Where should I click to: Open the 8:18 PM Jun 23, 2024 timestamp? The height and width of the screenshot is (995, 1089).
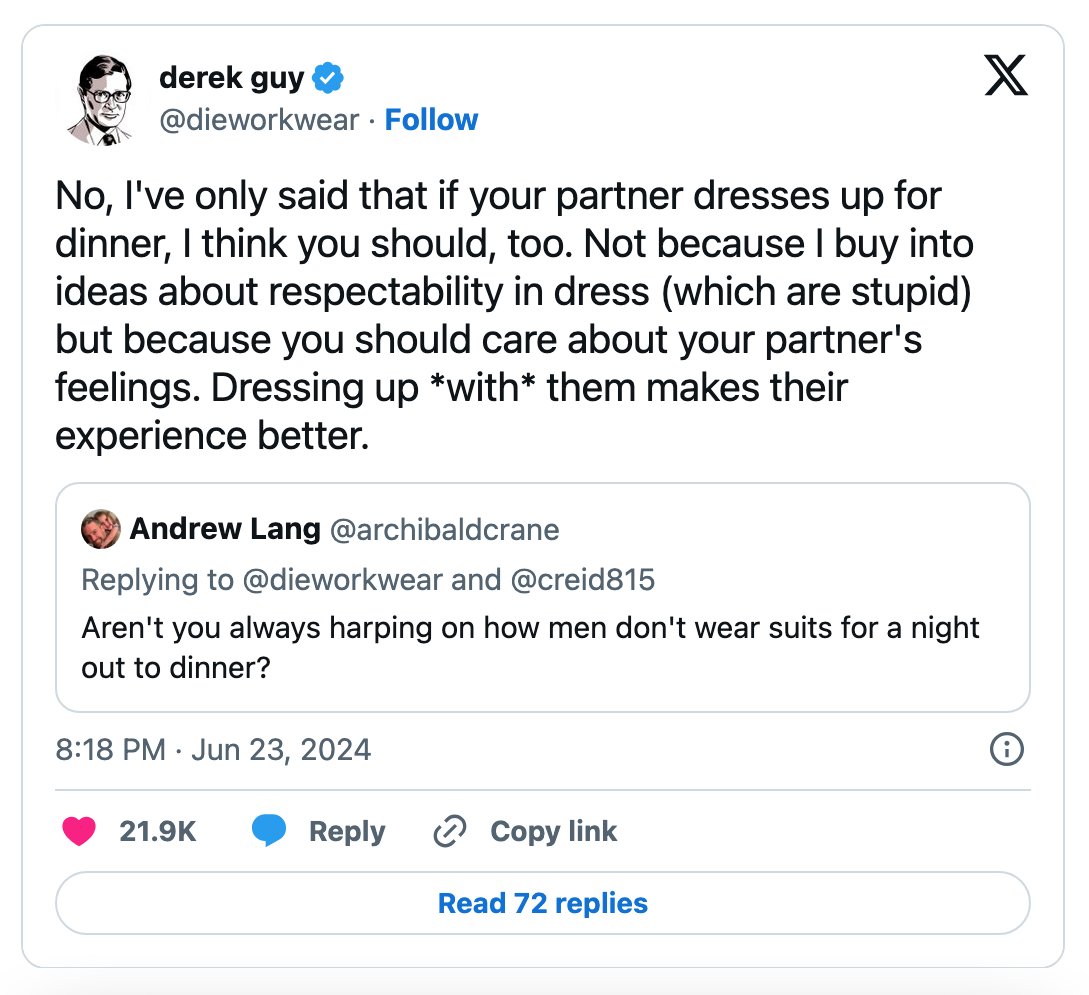click(213, 749)
